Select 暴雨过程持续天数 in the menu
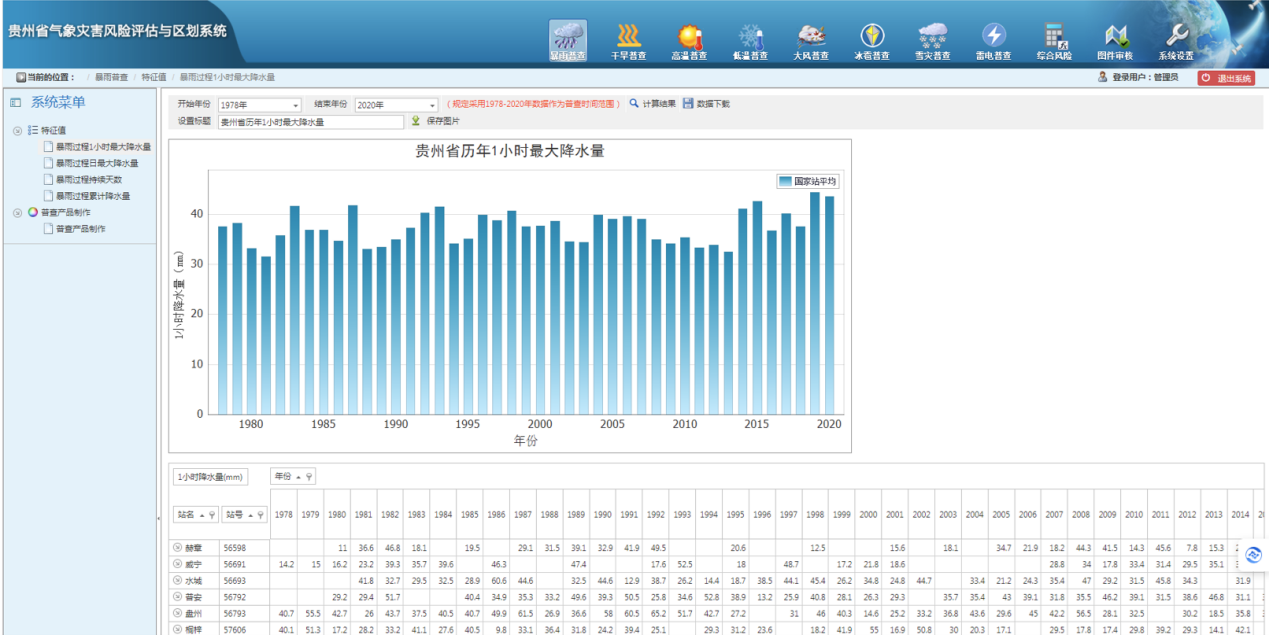 pyautogui.click(x=88, y=179)
